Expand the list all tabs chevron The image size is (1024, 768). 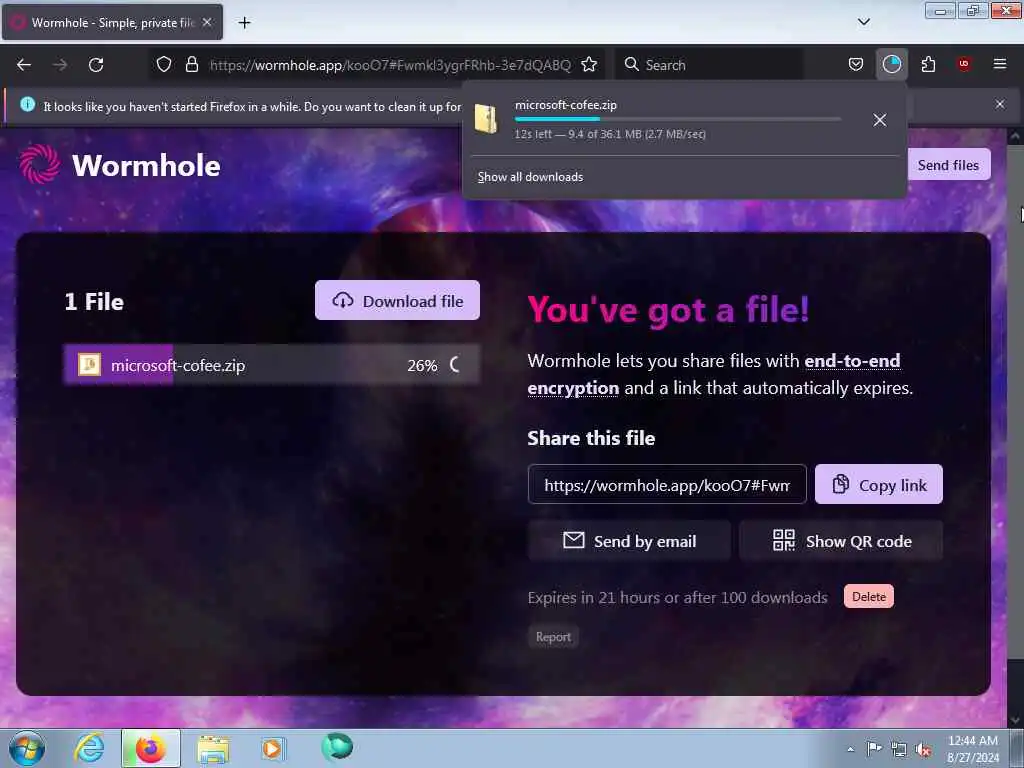coord(863,22)
